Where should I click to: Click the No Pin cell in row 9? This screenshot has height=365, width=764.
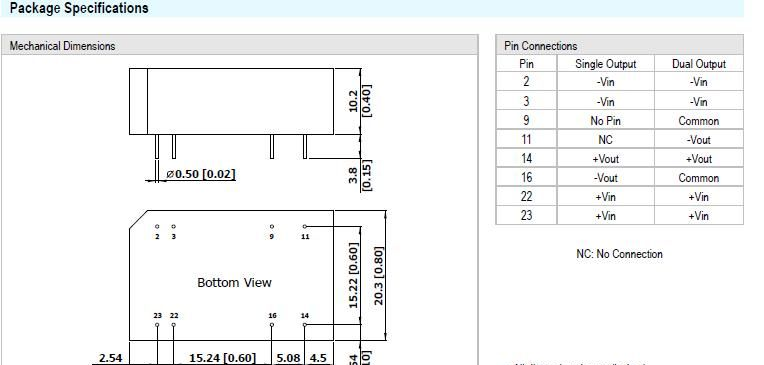(606, 120)
